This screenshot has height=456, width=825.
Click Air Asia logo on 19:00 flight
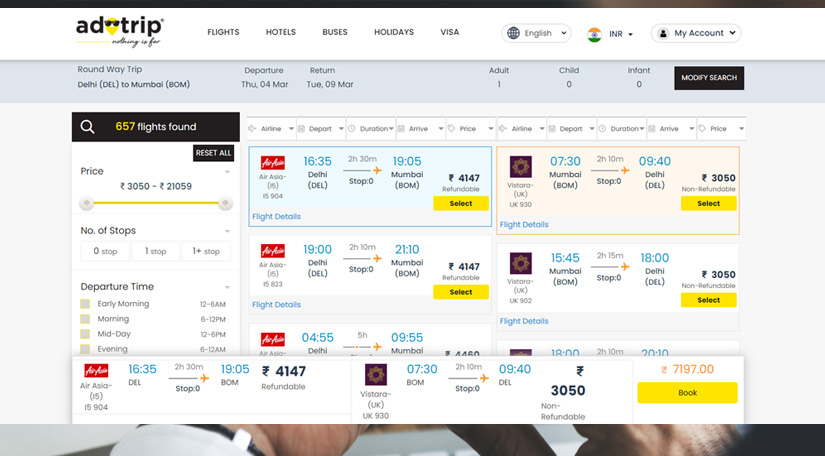(273, 250)
